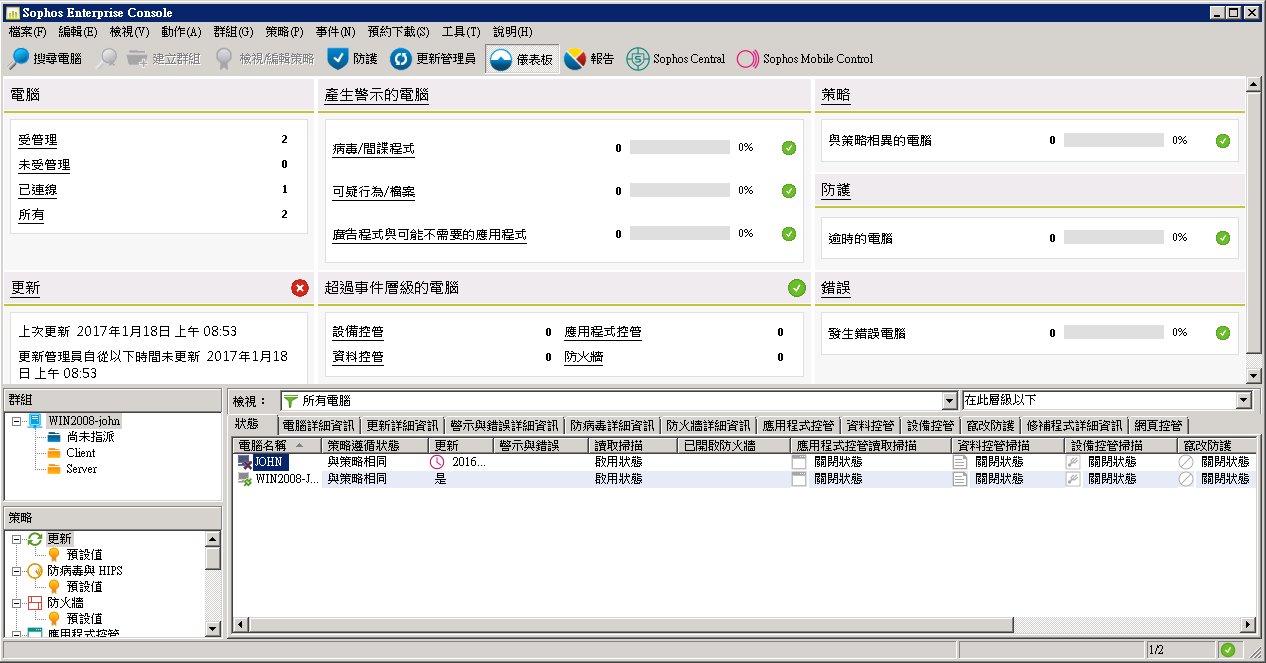Click the computer list horizontal scrollbar right arrow

pos(1248,625)
